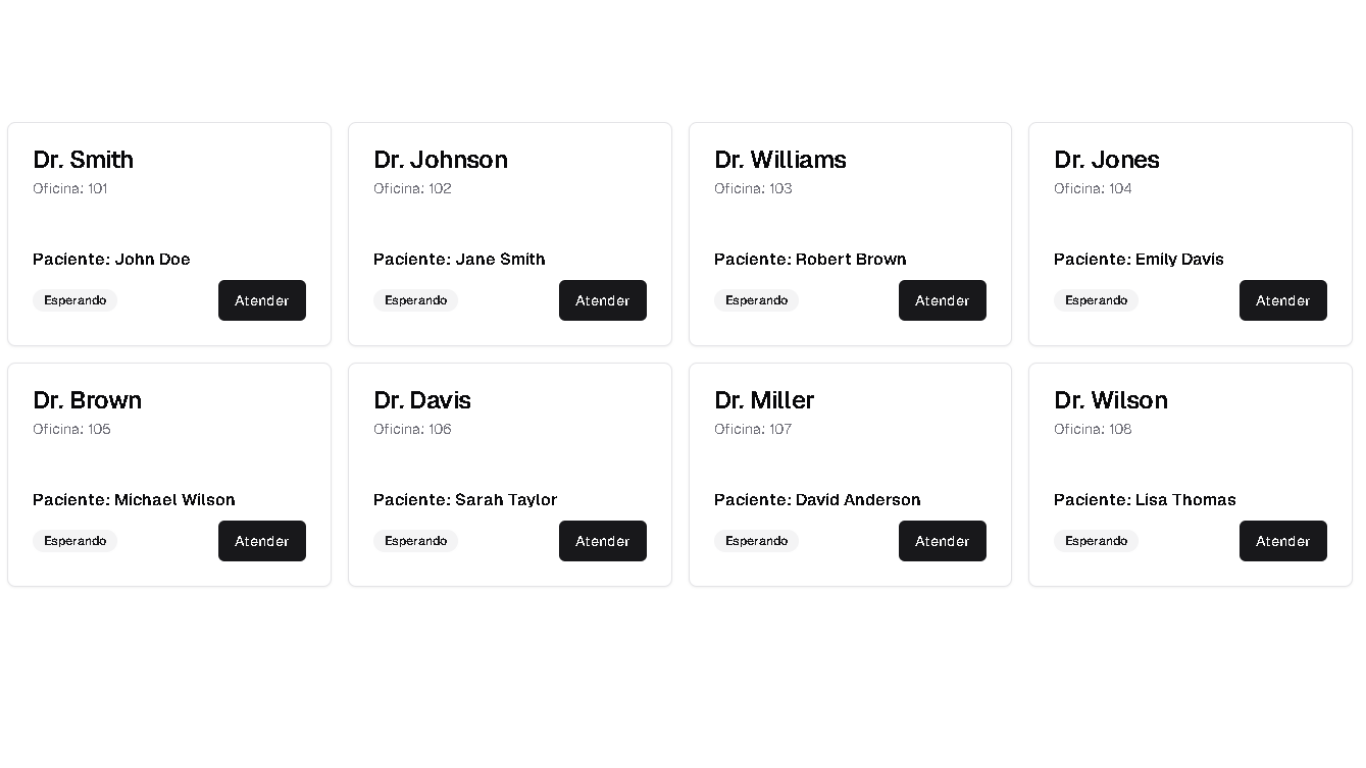Select Esperando badge for Michael Wilson
Viewport: 1366px width, 768px height.
pos(75,541)
